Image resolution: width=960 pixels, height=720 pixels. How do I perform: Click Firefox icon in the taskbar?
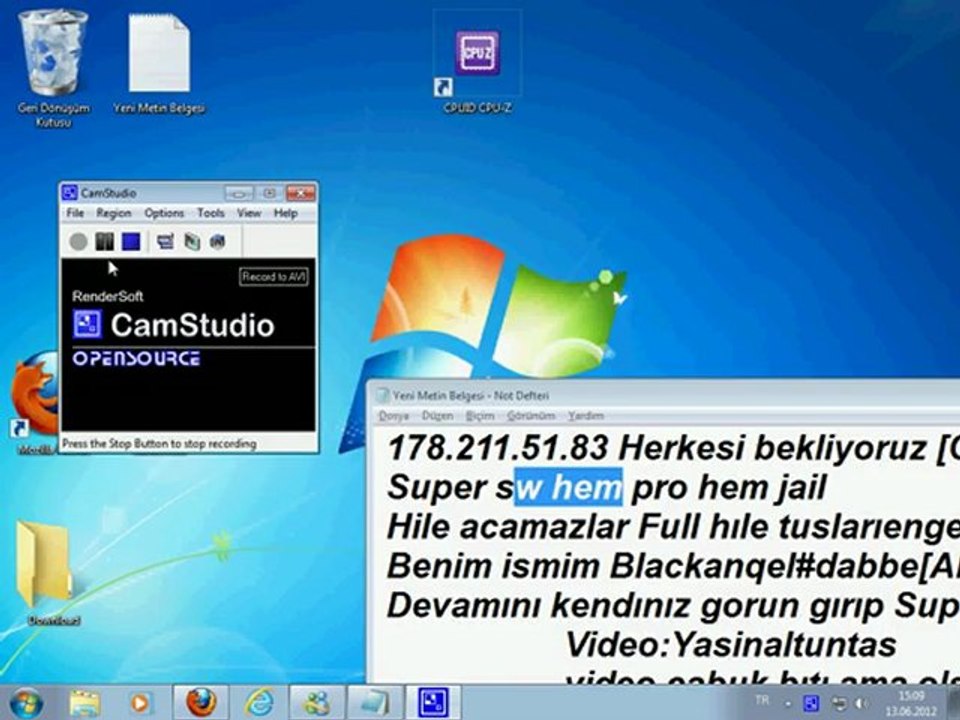[201, 702]
